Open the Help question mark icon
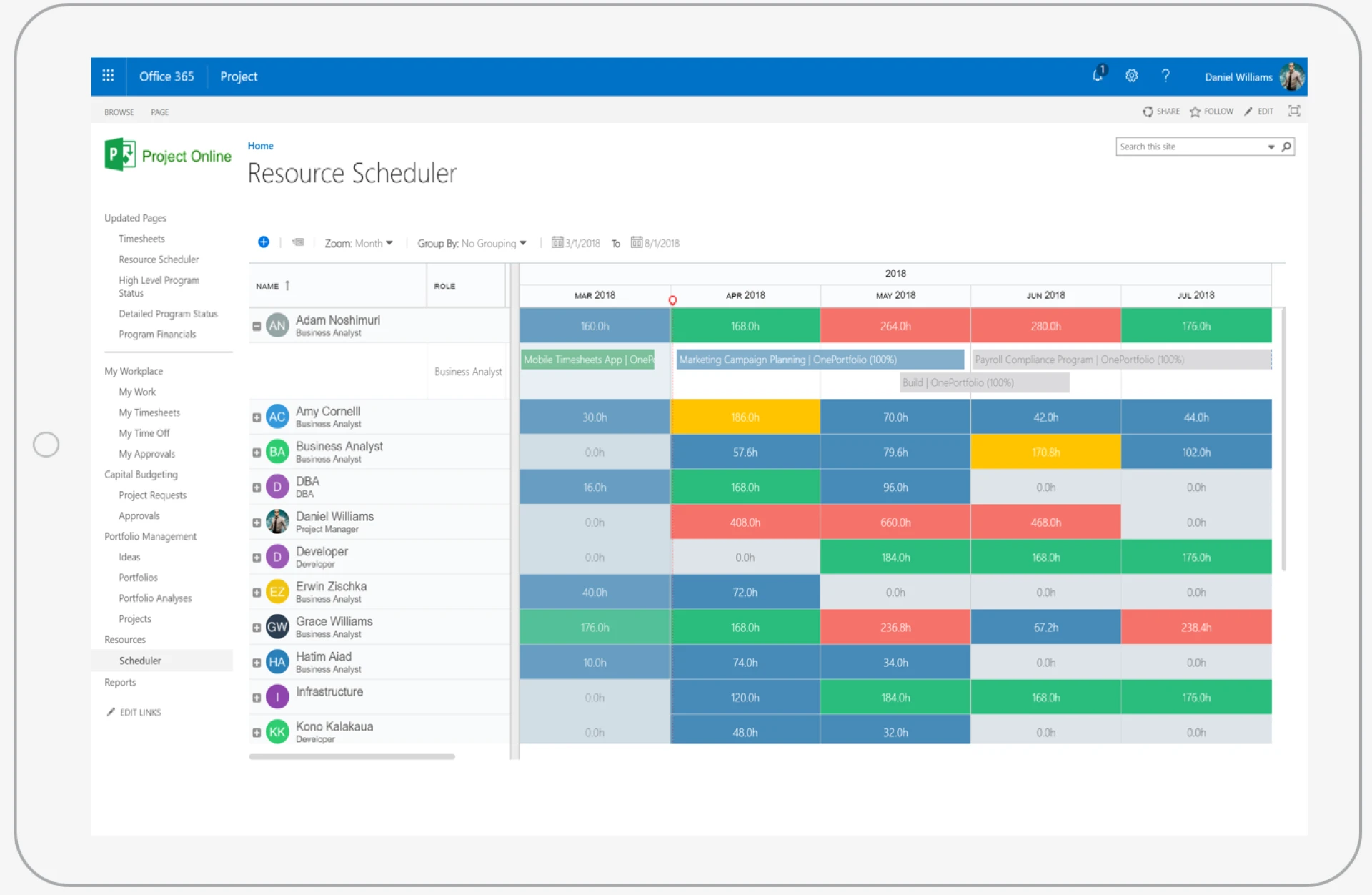Viewport: 1372px width, 895px height. tap(1165, 76)
